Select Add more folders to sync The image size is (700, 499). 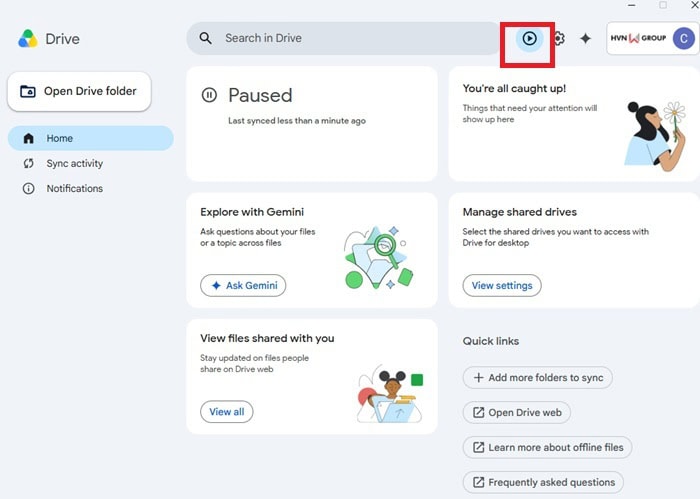[x=538, y=378]
